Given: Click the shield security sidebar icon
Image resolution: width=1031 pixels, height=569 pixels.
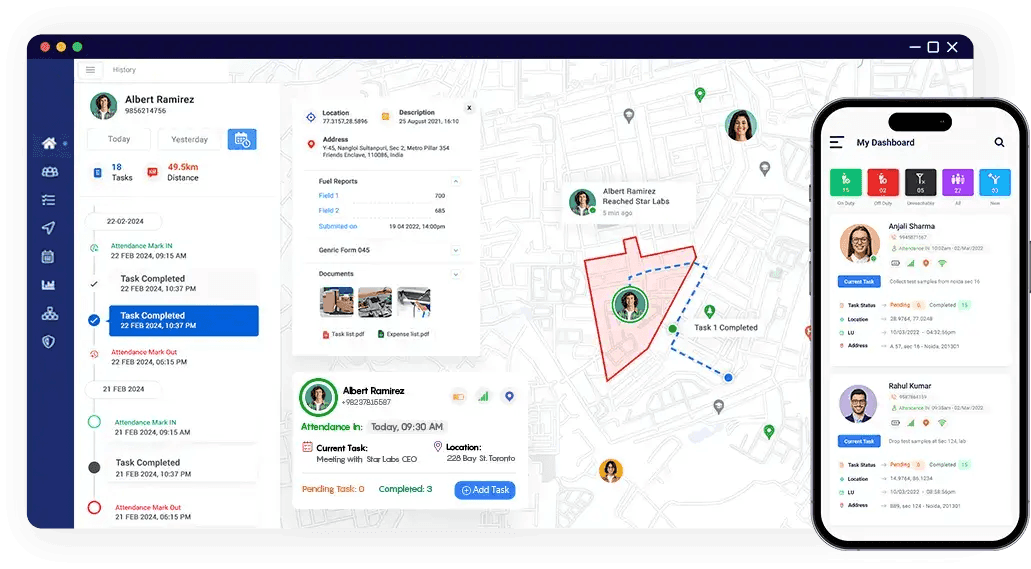Looking at the screenshot, I should [49, 342].
